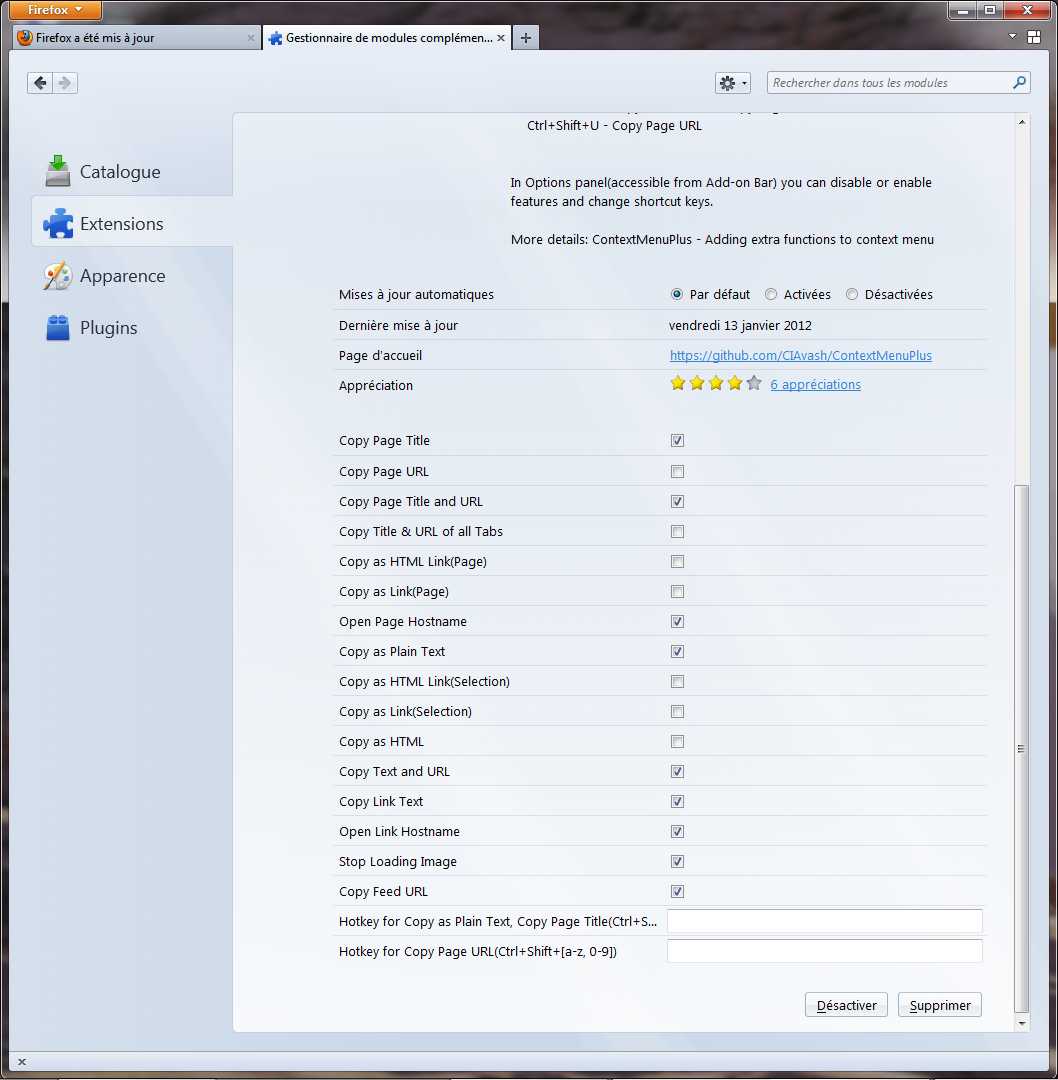
Task: Click the scrollbar up arrow
Action: pyautogui.click(x=1022, y=122)
